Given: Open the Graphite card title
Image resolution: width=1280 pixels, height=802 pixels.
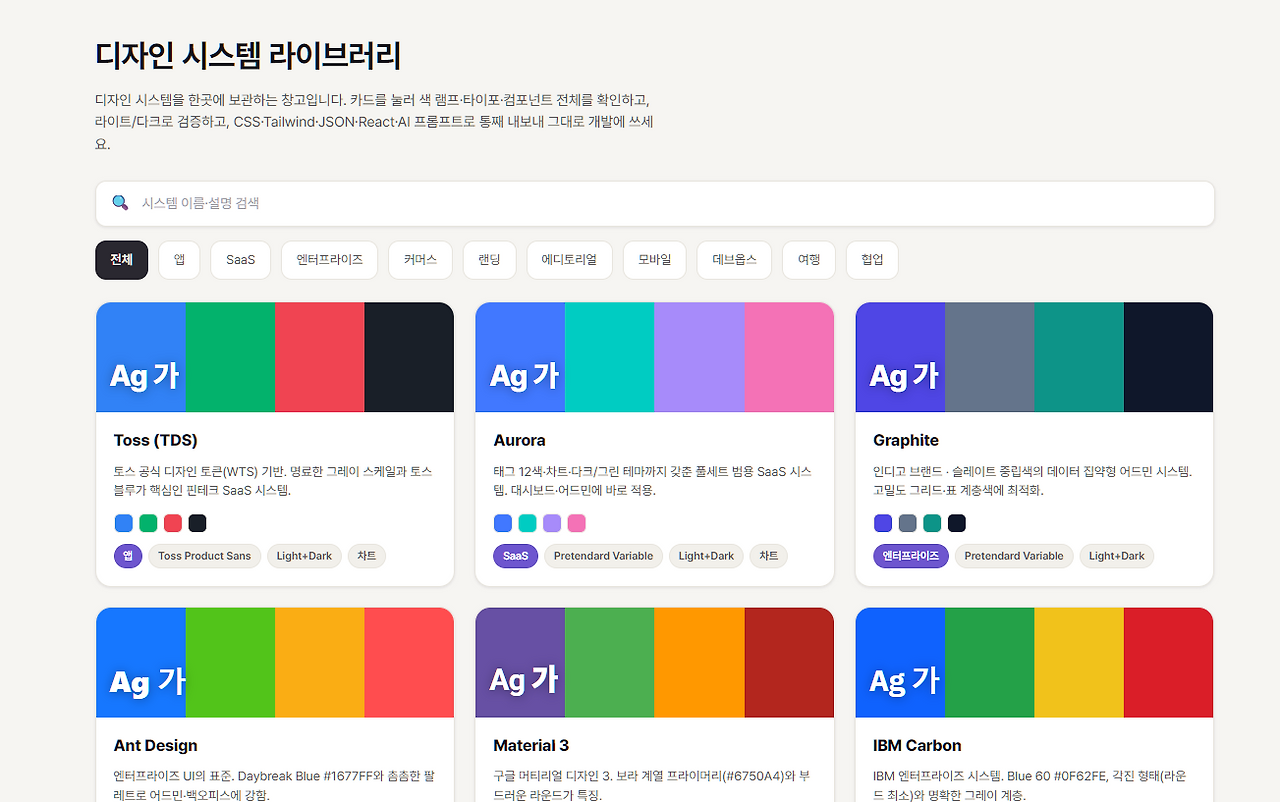Looking at the screenshot, I should click(x=906, y=440).
